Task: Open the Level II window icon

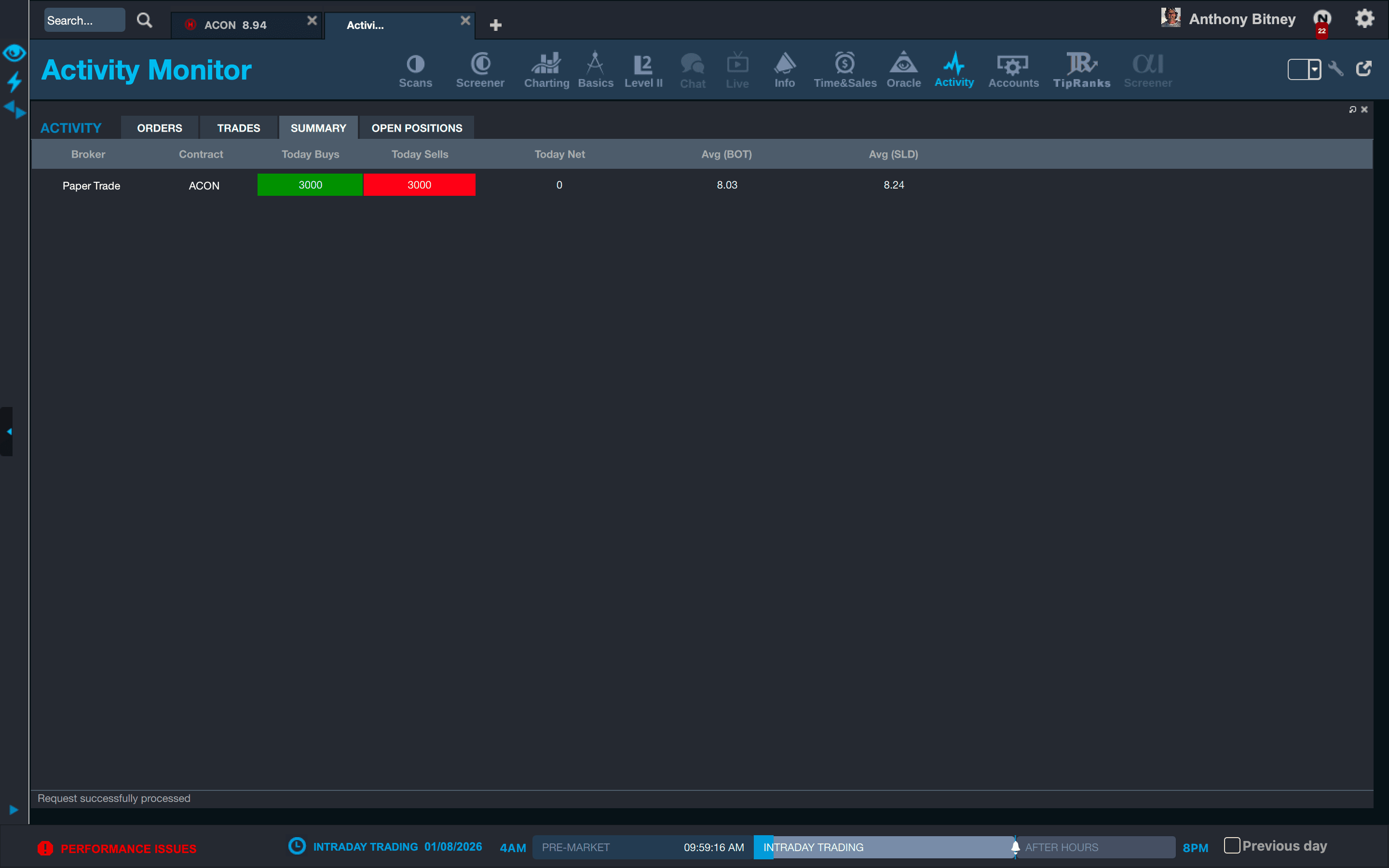Action: coord(643,70)
